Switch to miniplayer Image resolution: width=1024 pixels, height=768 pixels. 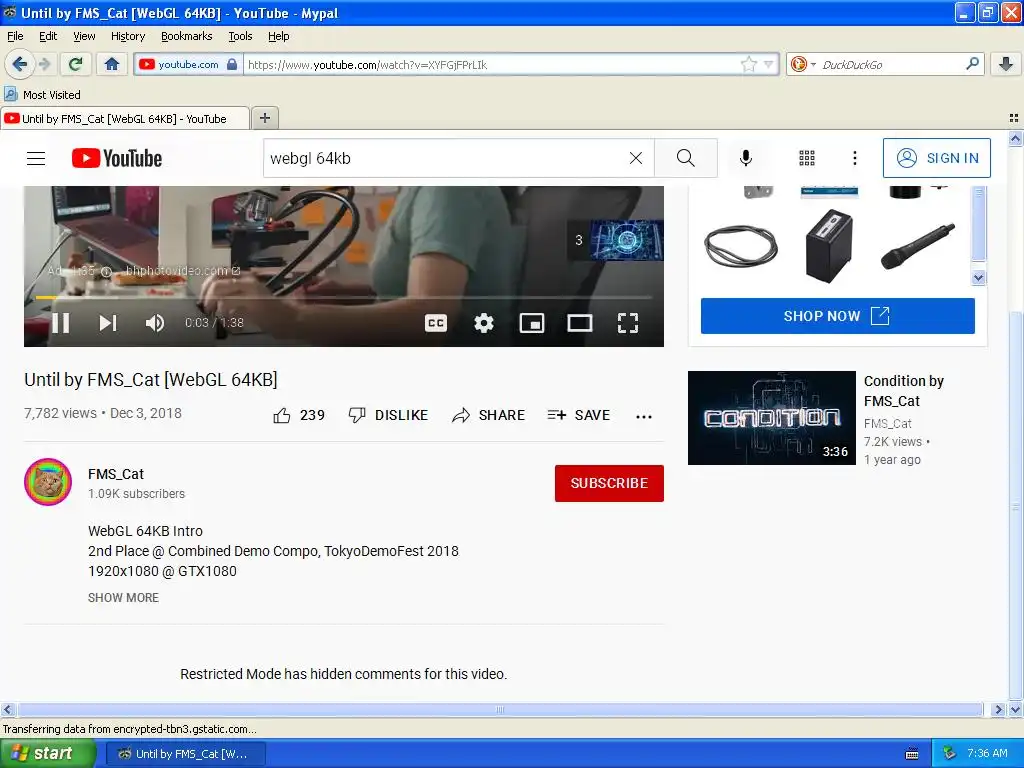pos(532,323)
